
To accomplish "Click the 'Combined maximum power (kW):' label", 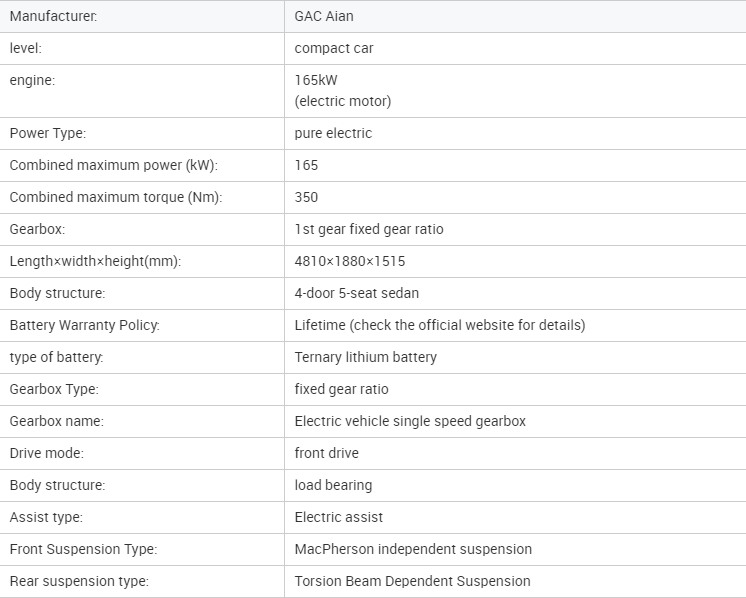I will click(x=113, y=165).
